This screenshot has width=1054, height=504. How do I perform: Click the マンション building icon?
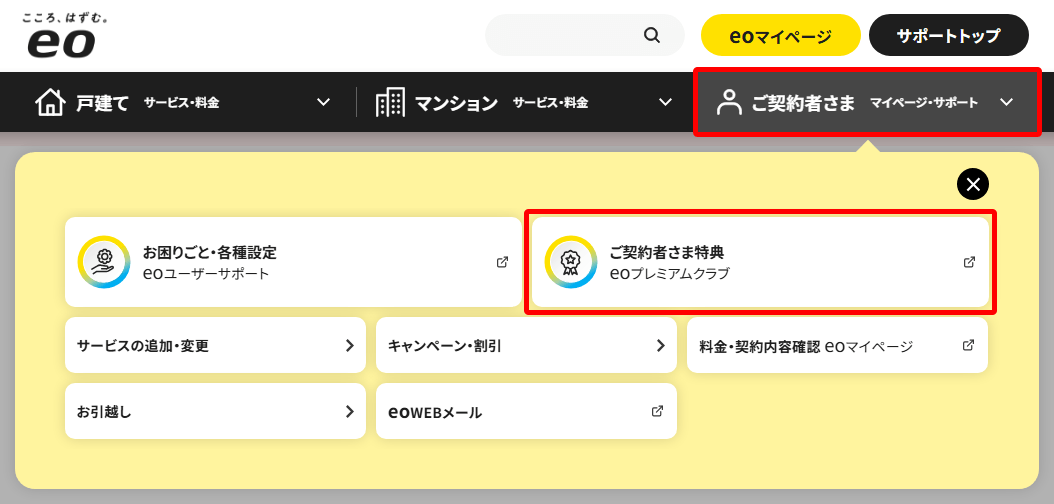pyautogui.click(x=391, y=103)
